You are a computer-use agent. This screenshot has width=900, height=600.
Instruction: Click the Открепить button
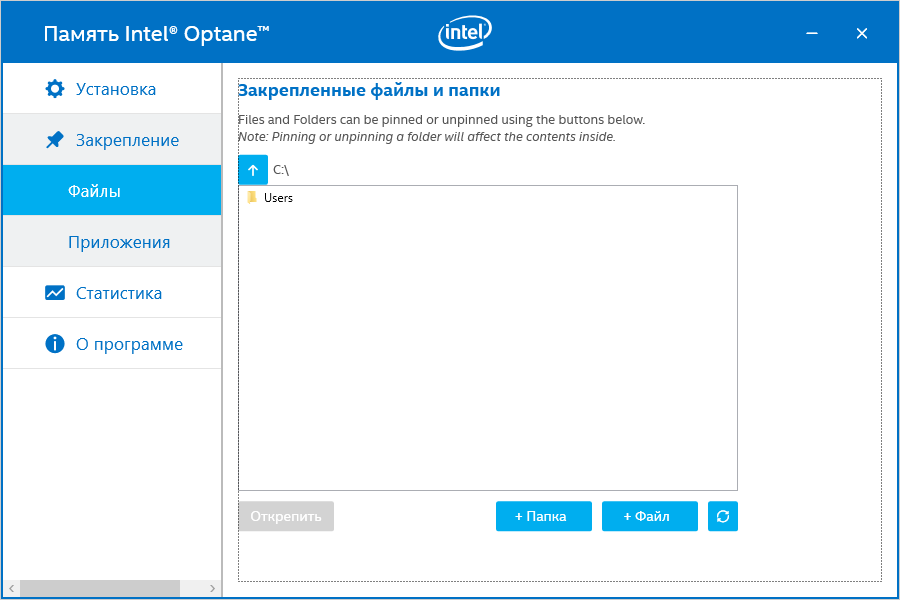click(x=286, y=516)
